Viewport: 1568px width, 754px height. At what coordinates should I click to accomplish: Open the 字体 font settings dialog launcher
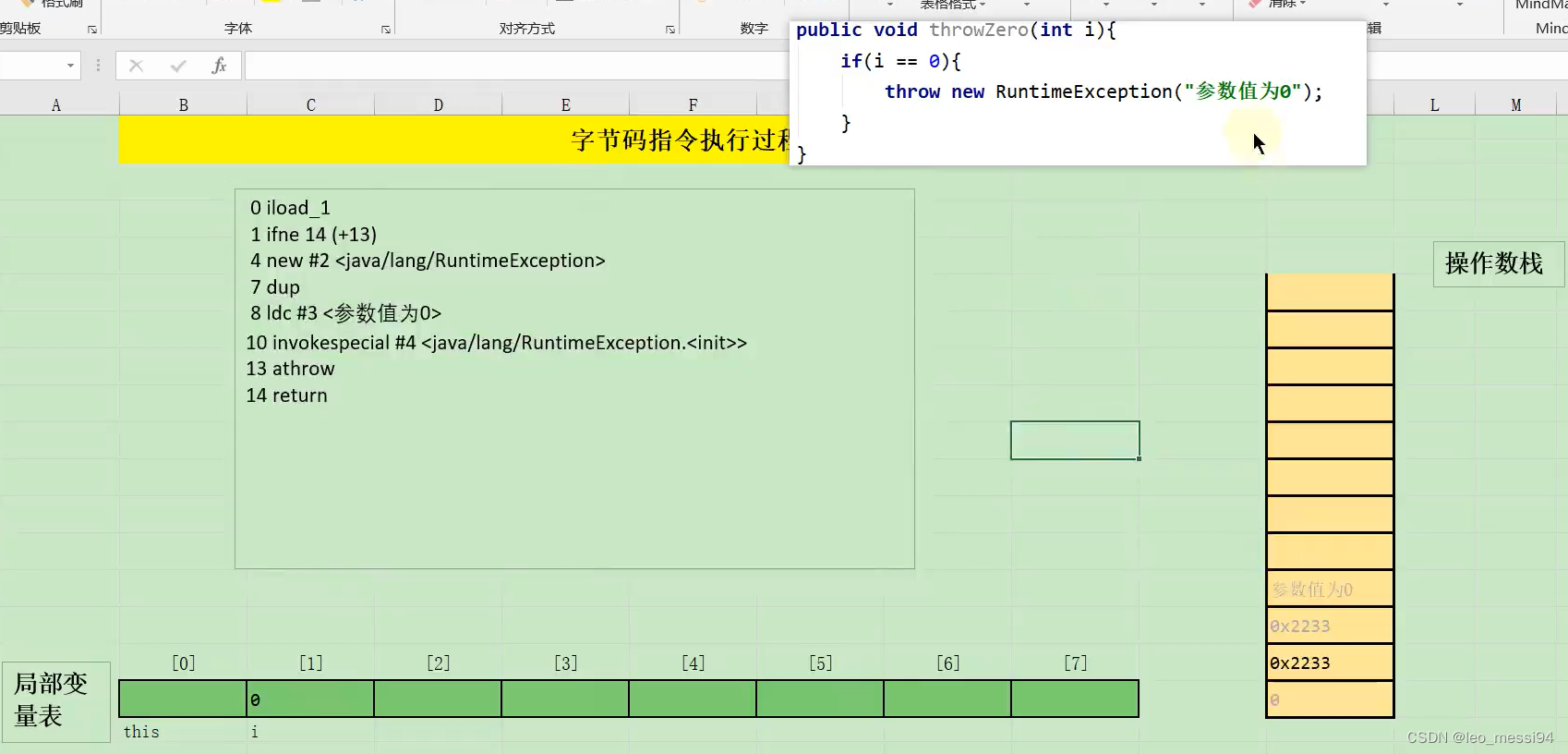coord(386,30)
